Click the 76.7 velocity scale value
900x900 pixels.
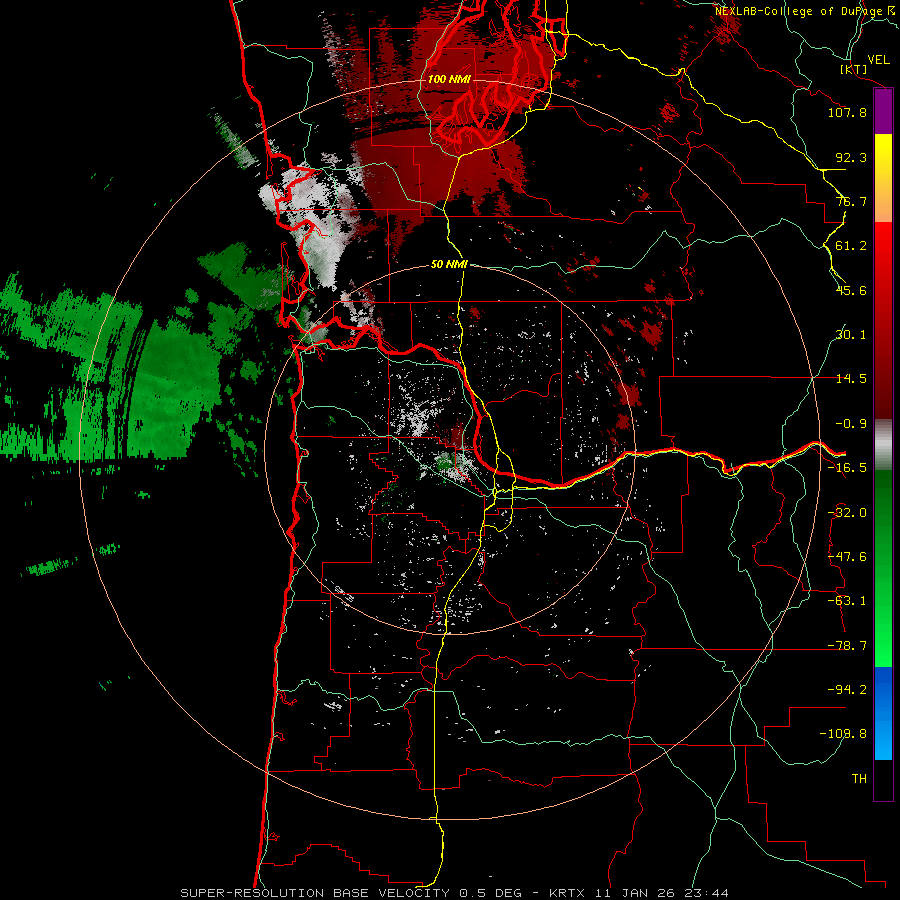click(851, 201)
